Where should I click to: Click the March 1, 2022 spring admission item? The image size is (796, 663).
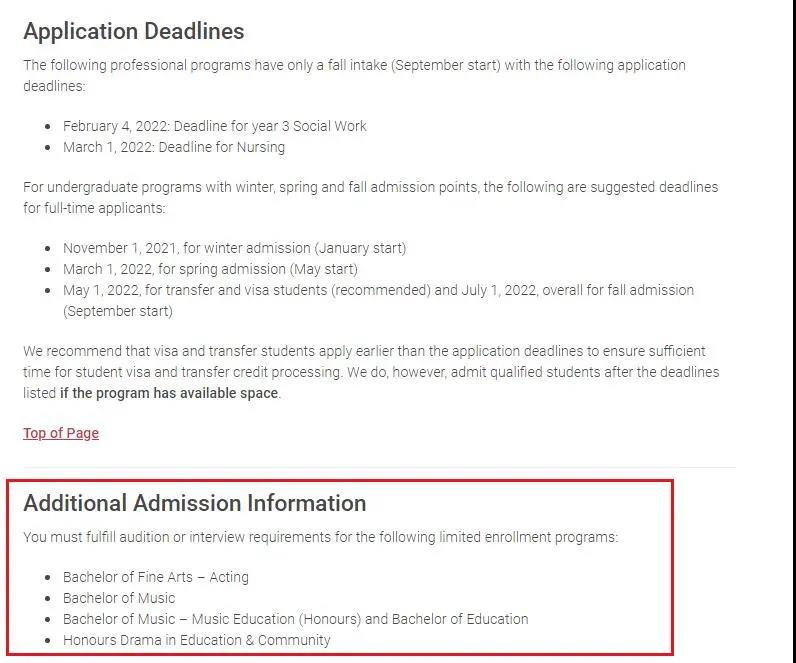click(x=210, y=269)
